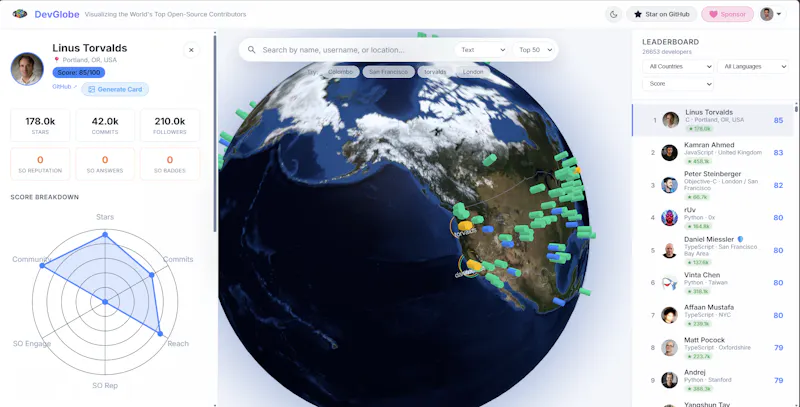Click the 458.1k stars badge under Kamran Ahmed
Image resolution: width=800 pixels, height=407 pixels.
[x=698, y=161]
